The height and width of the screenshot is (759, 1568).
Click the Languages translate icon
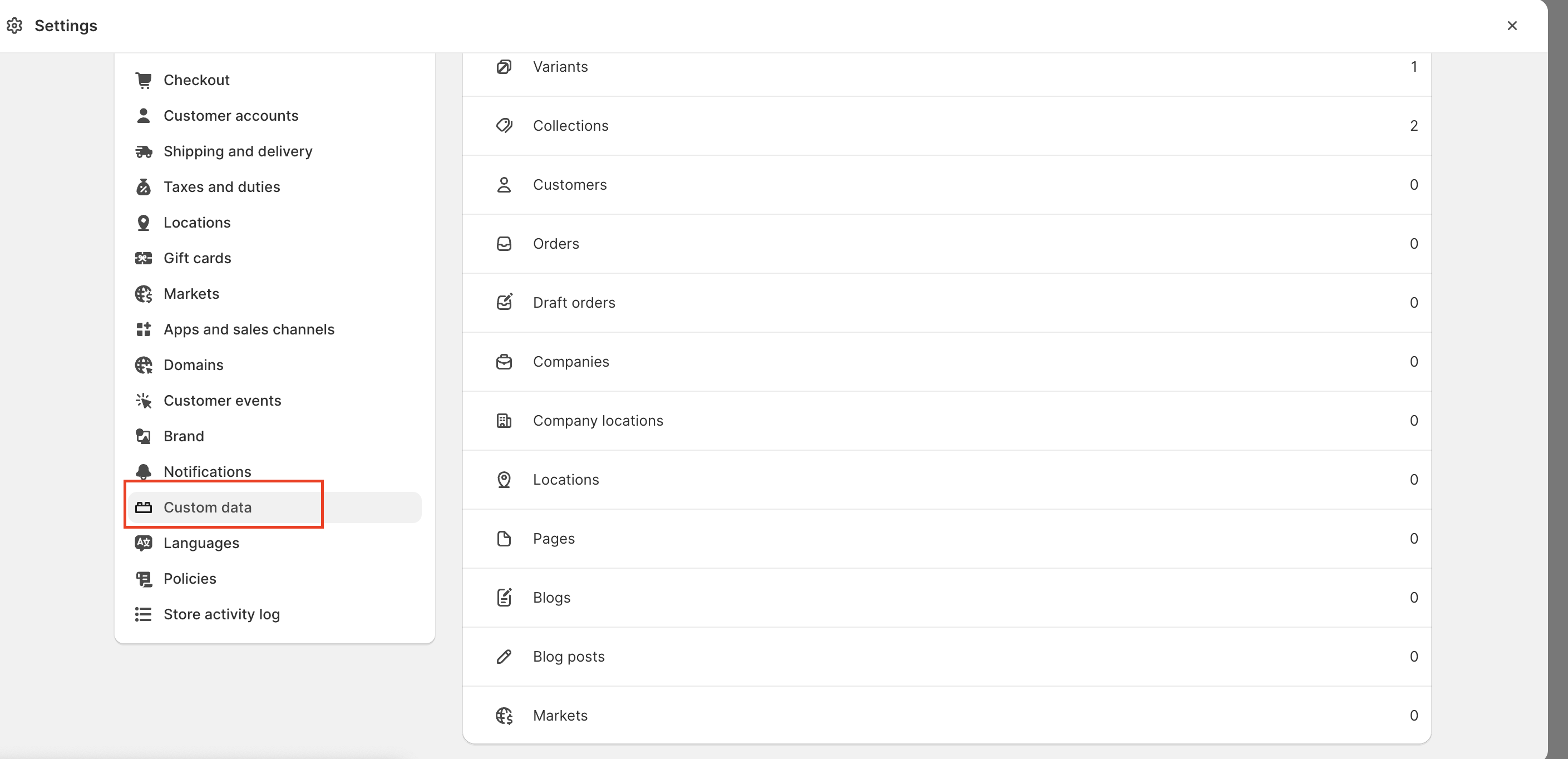pos(144,543)
